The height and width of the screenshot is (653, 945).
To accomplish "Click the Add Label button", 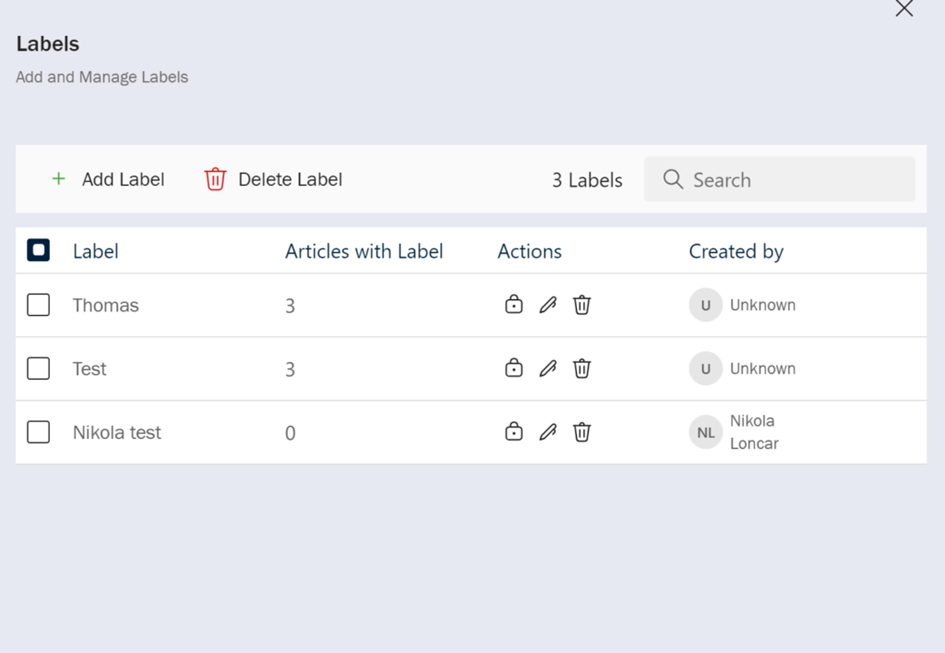I will click(108, 180).
